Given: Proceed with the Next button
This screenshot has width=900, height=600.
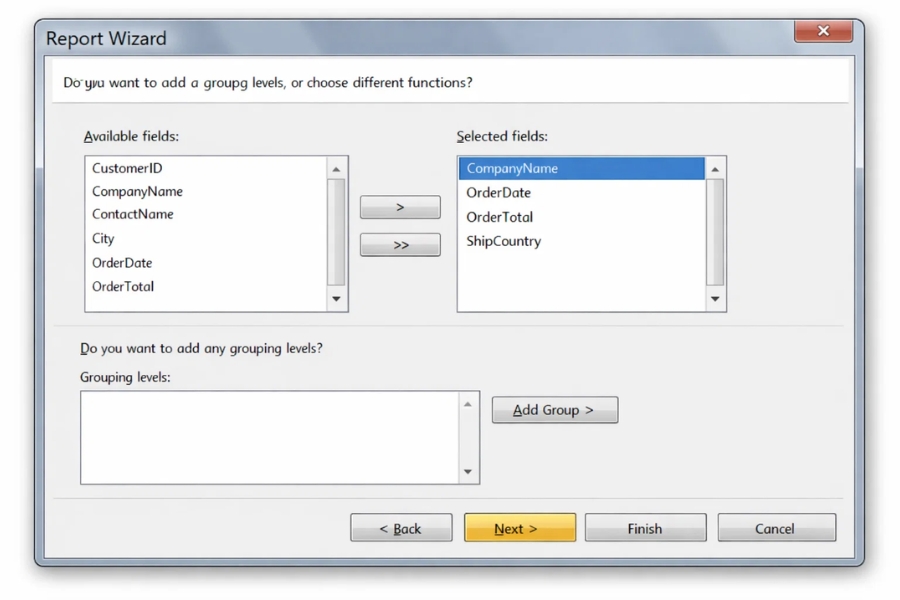Looking at the screenshot, I should tap(519, 528).
